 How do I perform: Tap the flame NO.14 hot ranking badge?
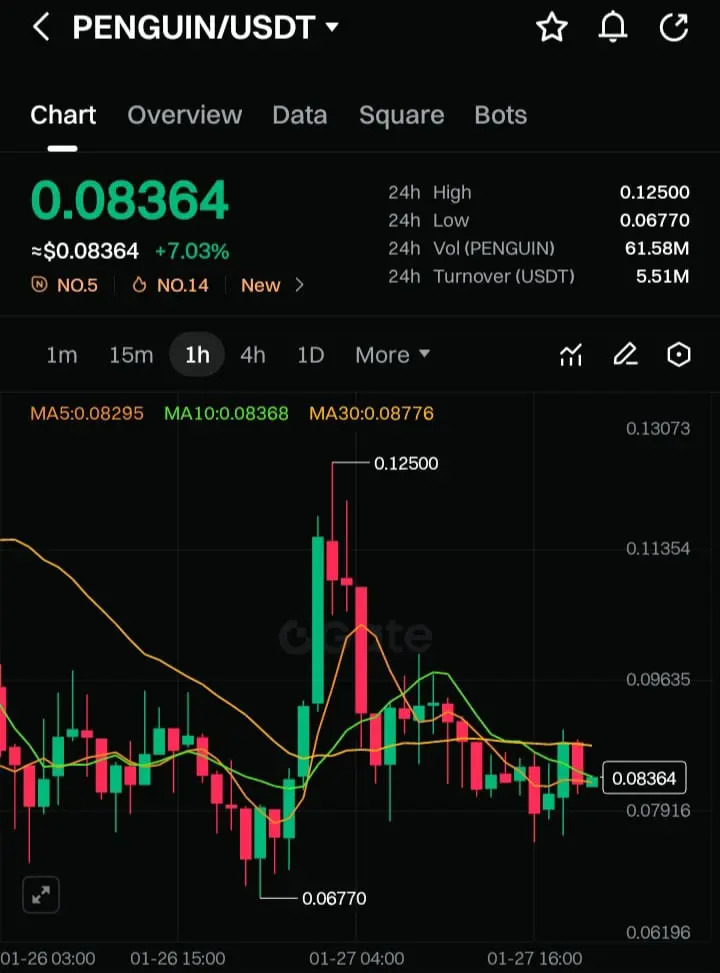[x=170, y=285]
